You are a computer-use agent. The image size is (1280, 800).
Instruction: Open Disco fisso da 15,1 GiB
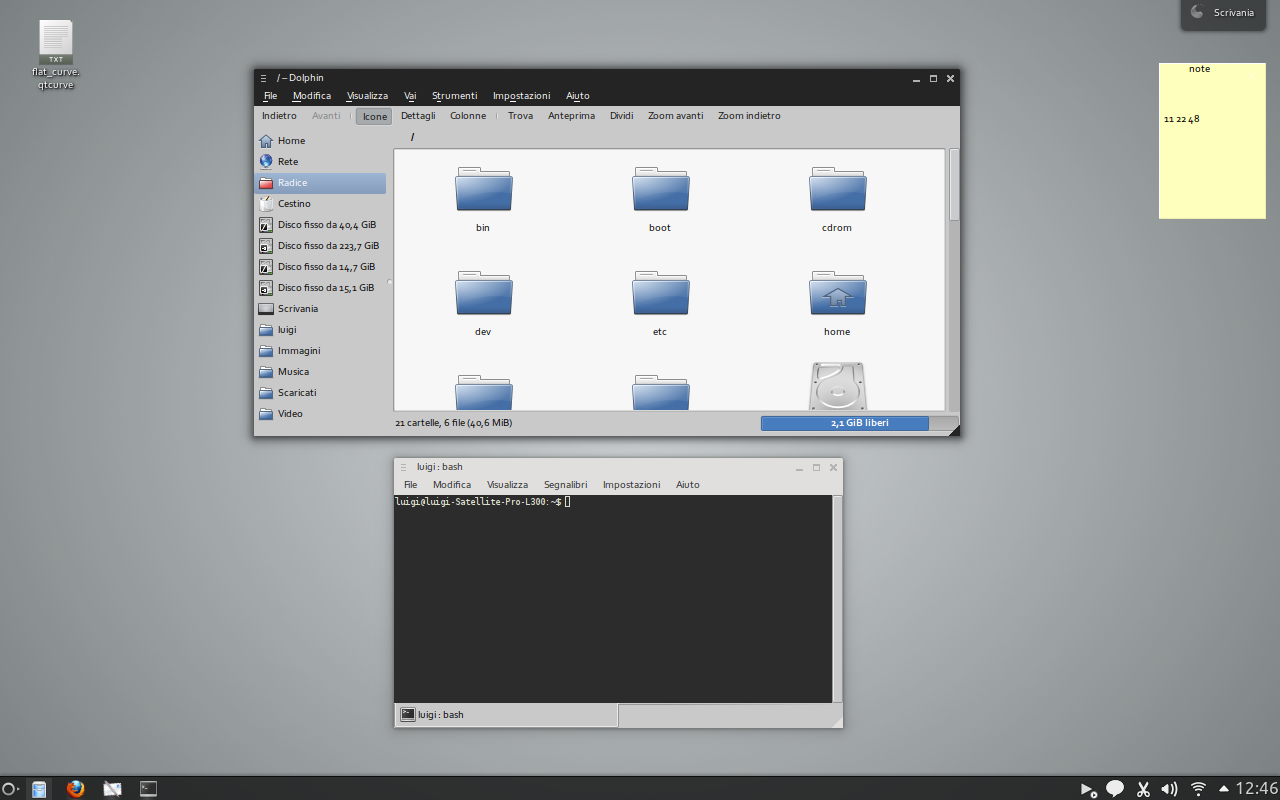pos(320,288)
